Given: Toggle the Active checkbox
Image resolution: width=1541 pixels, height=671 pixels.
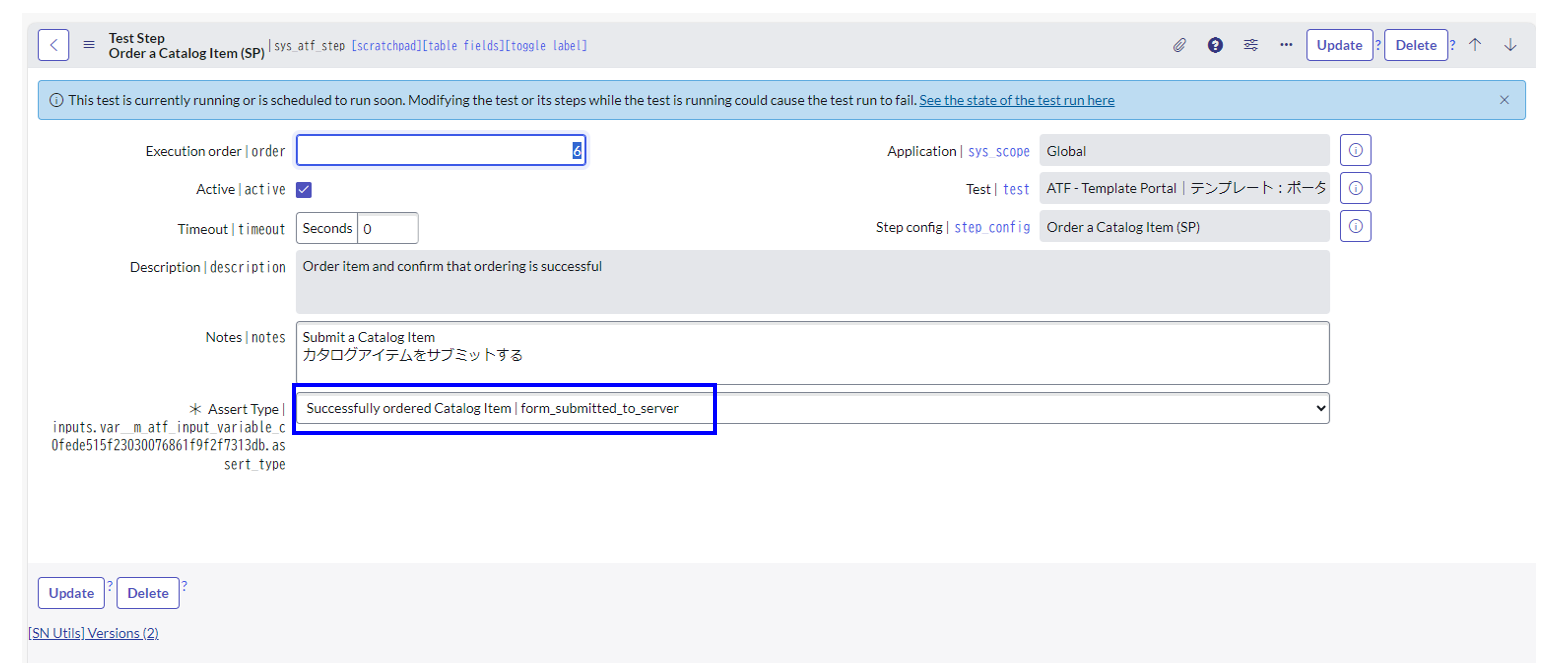Looking at the screenshot, I should 305,189.
